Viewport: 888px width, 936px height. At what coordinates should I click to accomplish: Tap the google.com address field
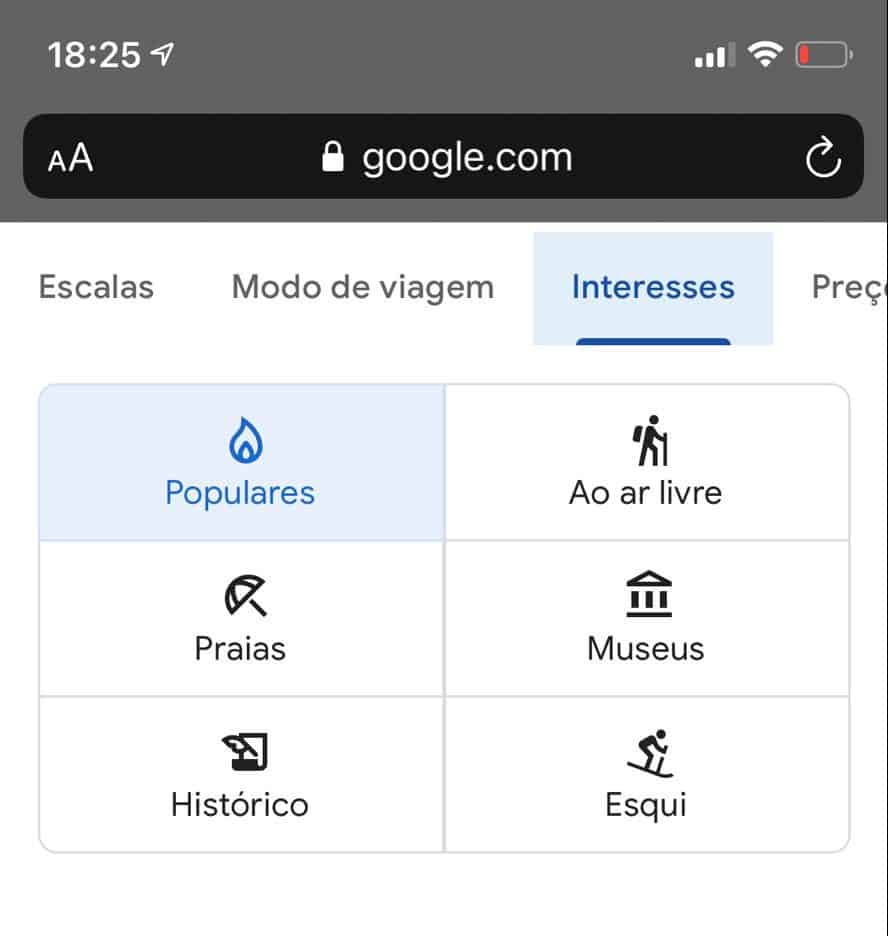pyautogui.click(x=467, y=158)
